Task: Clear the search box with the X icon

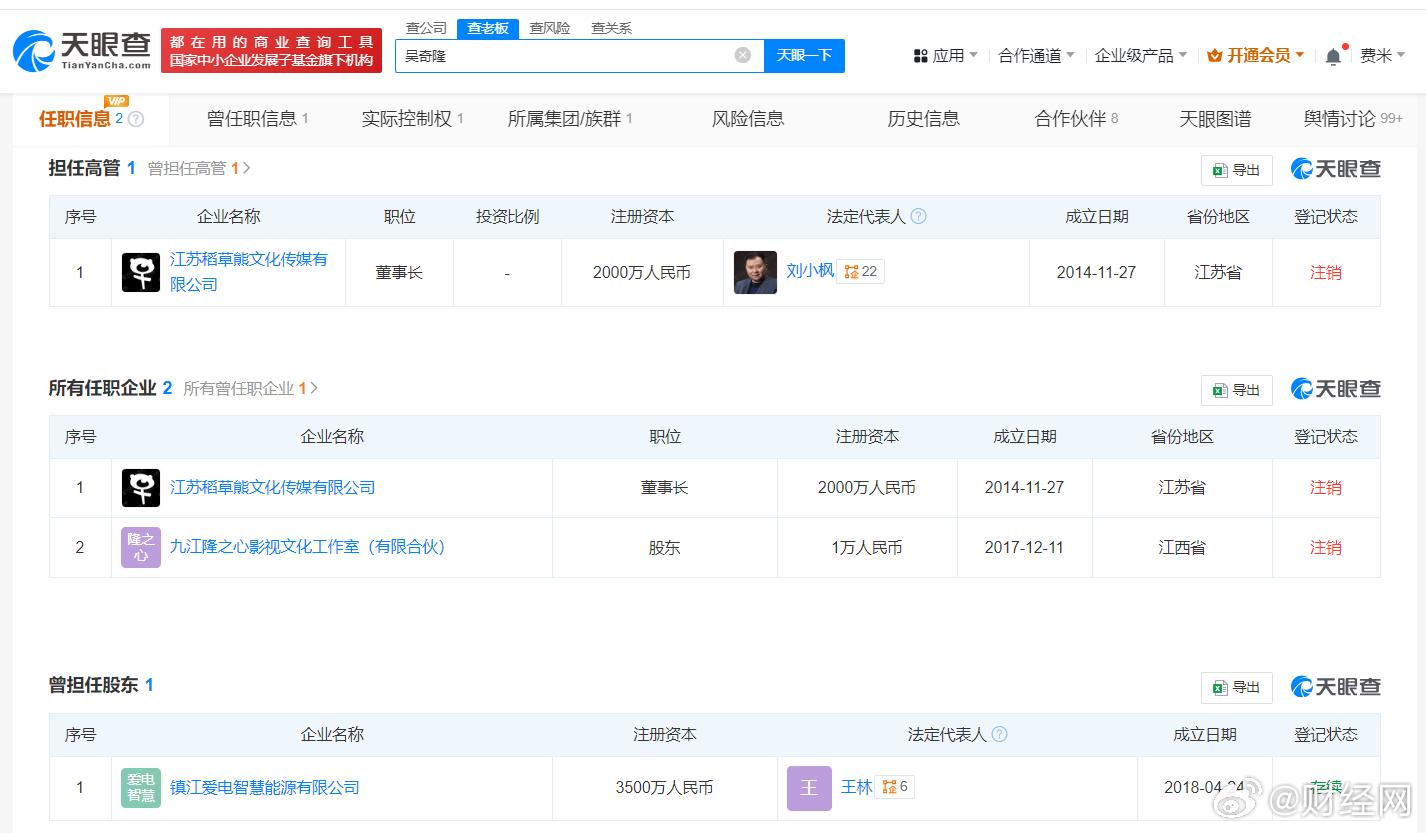Action: point(742,55)
